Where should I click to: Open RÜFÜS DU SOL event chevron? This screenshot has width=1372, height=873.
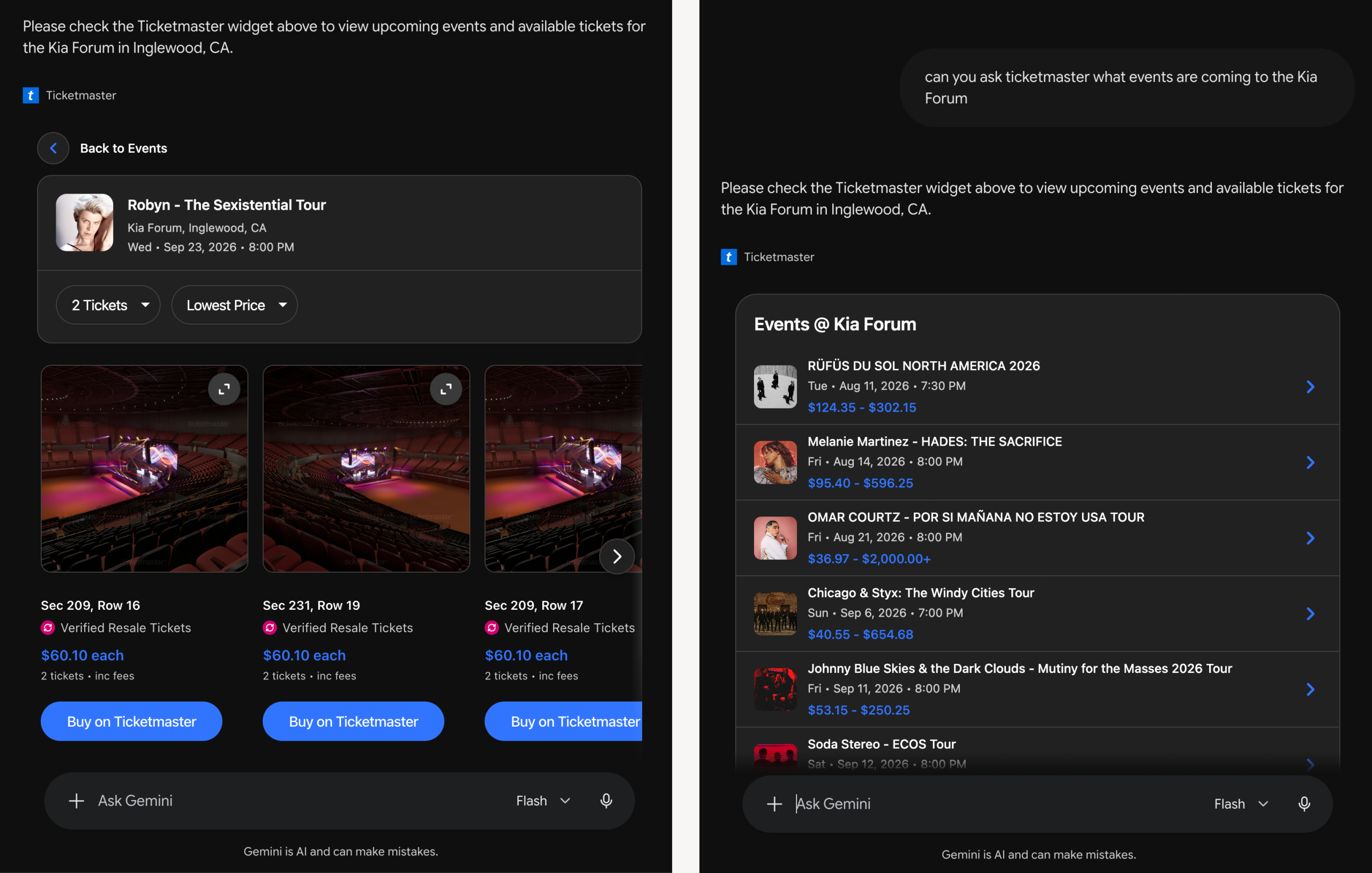pos(1310,387)
